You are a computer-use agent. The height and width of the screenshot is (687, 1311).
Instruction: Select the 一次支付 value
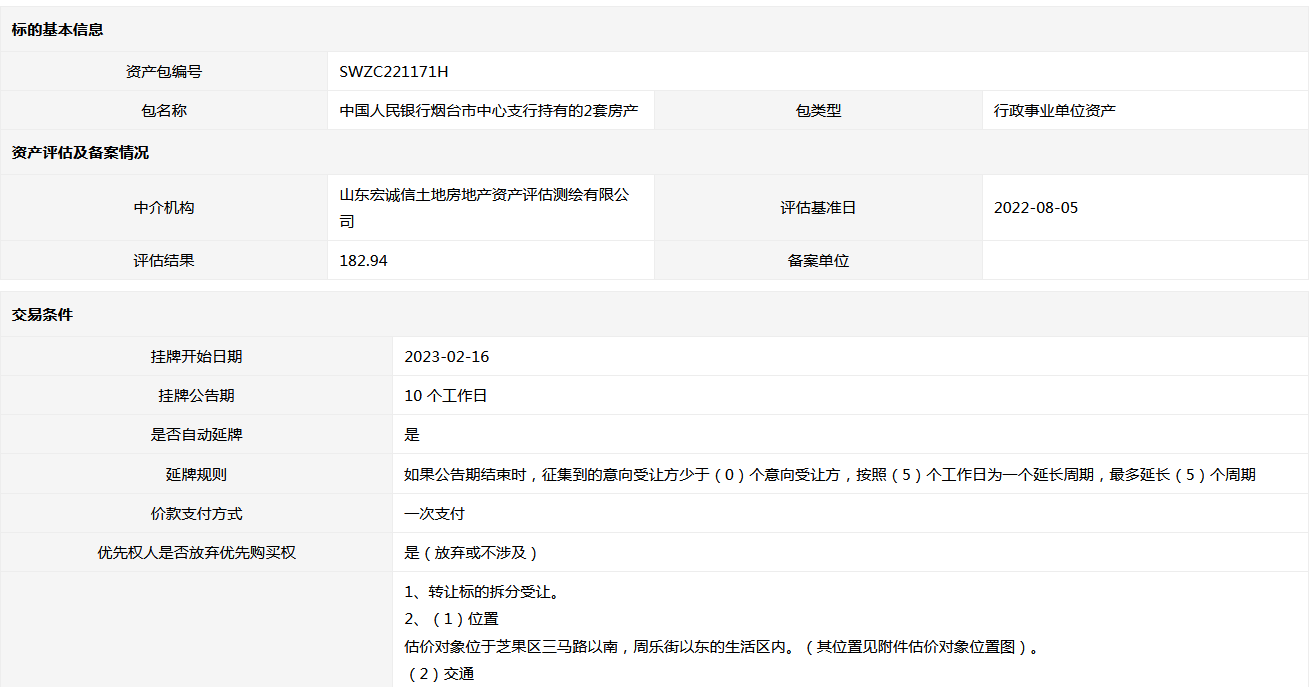point(435,514)
